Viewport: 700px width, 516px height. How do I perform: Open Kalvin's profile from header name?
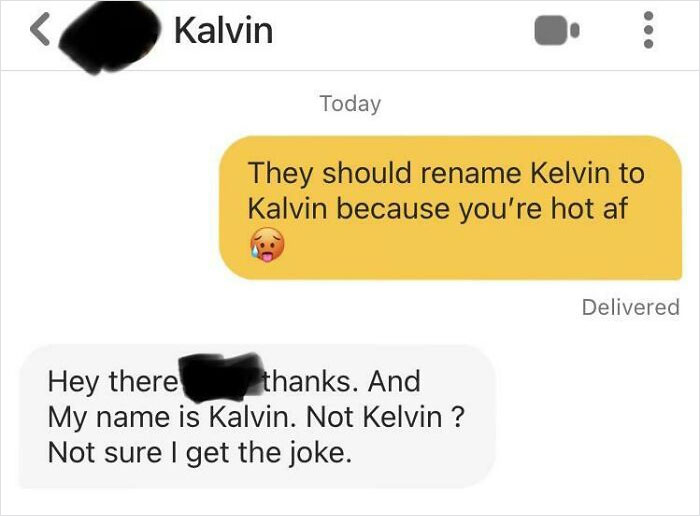point(223,31)
